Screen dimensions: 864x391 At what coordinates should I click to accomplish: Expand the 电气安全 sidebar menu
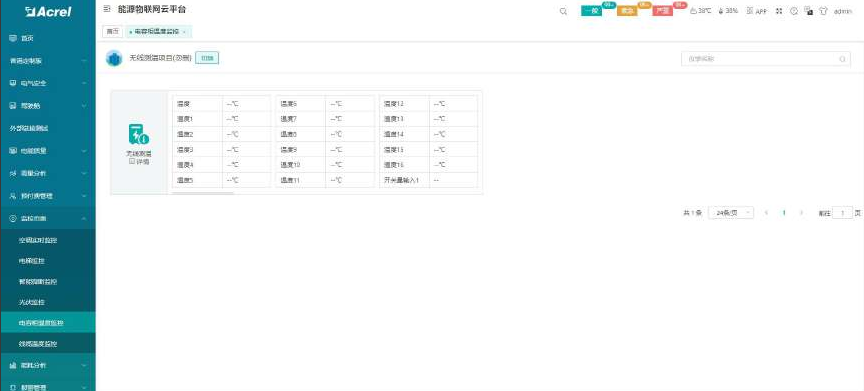[x=47, y=83]
